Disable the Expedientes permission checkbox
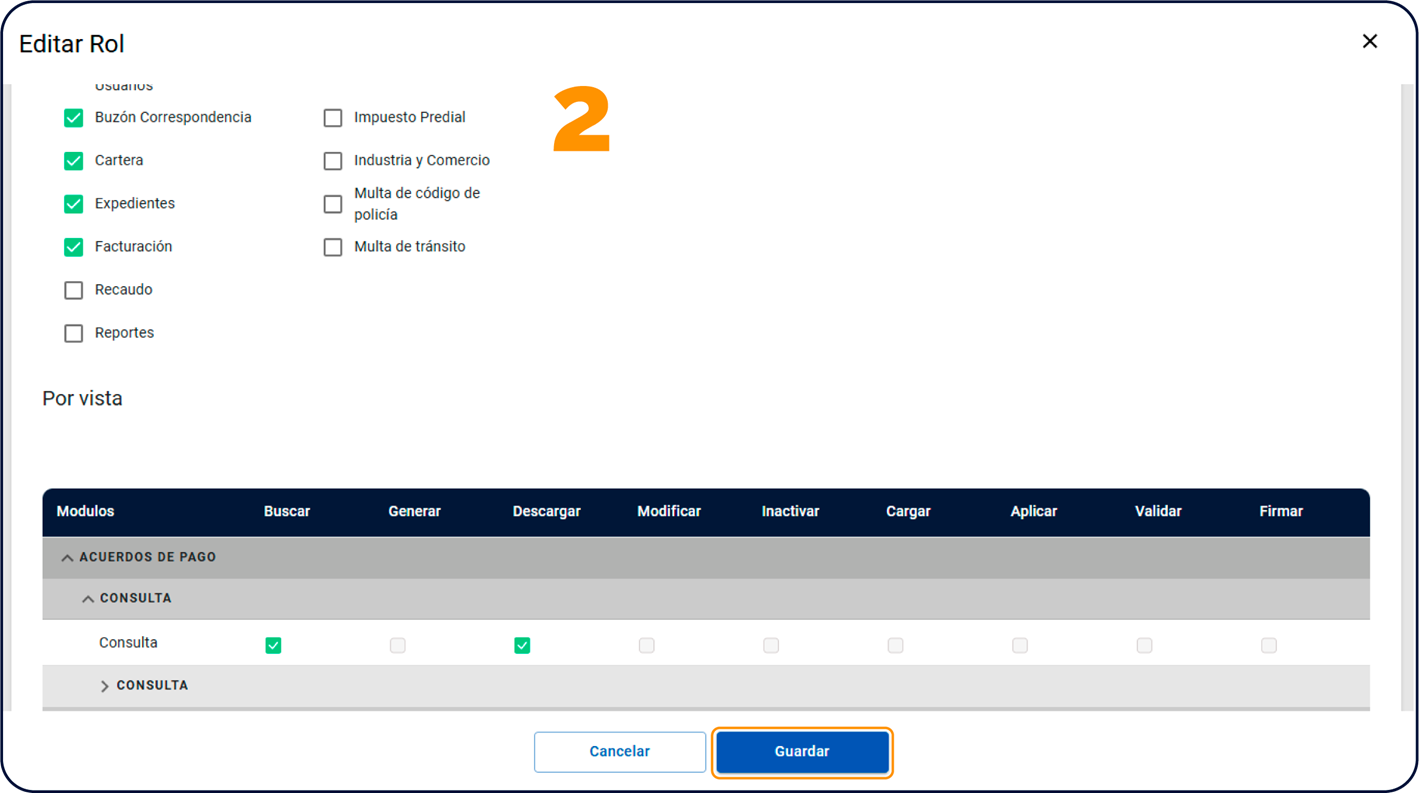 74,204
